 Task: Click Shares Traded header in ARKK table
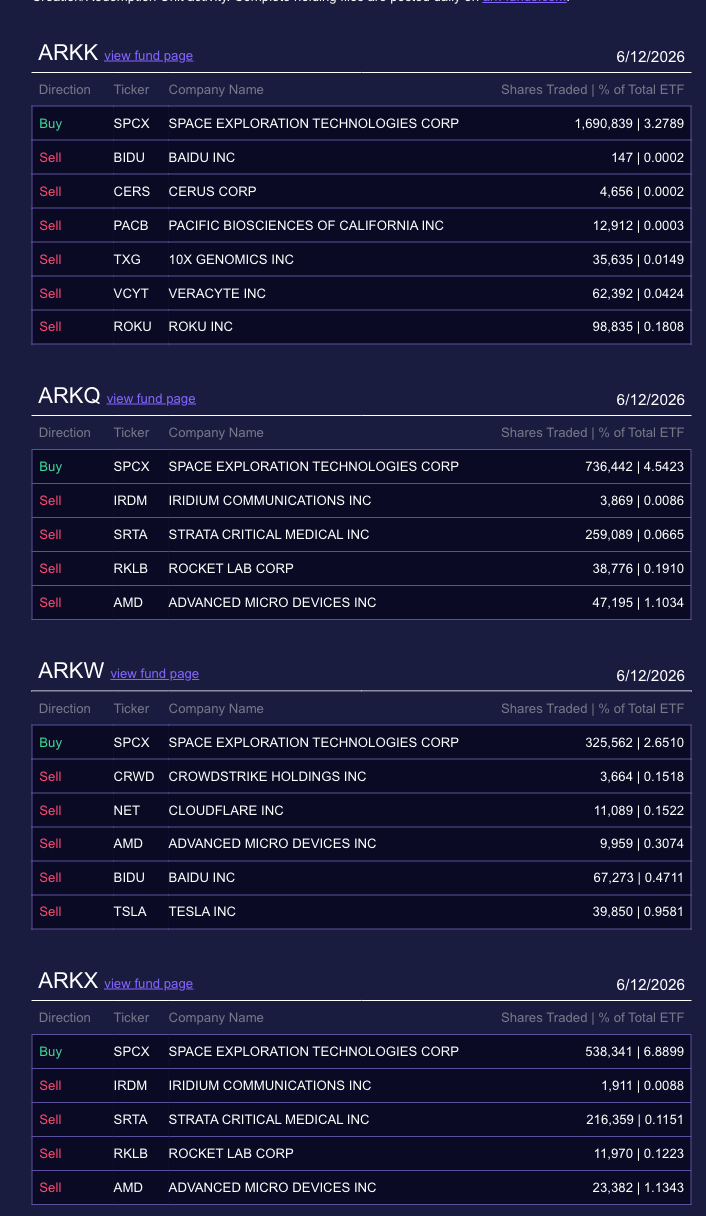click(x=544, y=90)
